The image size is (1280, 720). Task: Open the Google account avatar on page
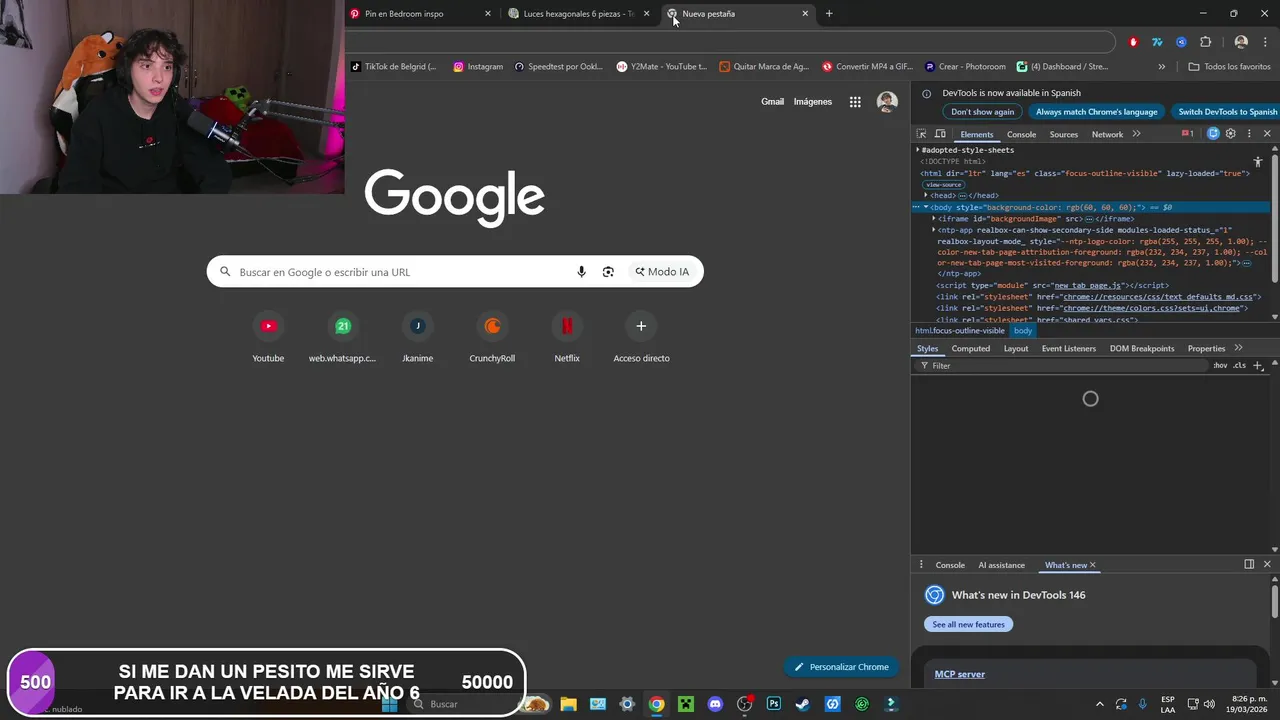[x=887, y=102]
